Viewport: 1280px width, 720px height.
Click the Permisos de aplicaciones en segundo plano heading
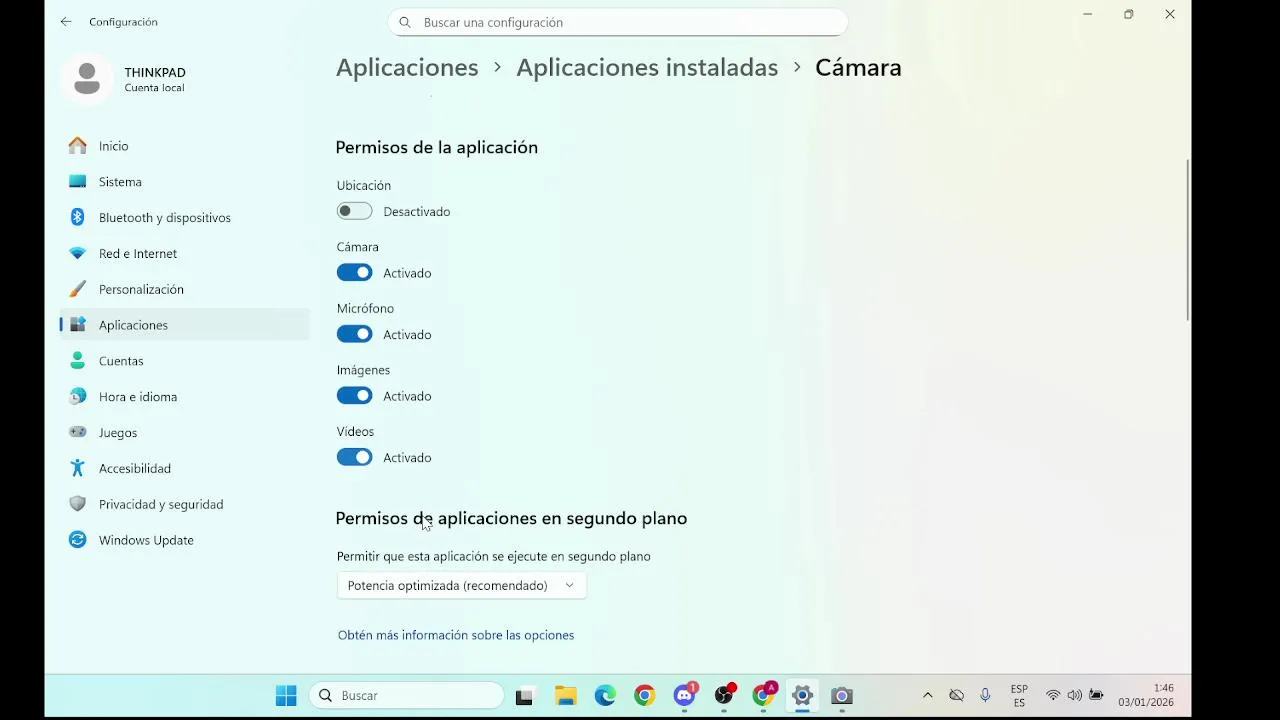pos(512,519)
